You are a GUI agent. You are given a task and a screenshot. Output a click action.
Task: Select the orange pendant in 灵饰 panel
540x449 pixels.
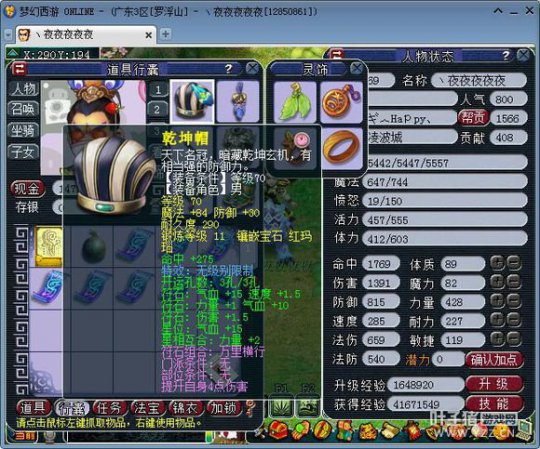pyautogui.click(x=341, y=102)
